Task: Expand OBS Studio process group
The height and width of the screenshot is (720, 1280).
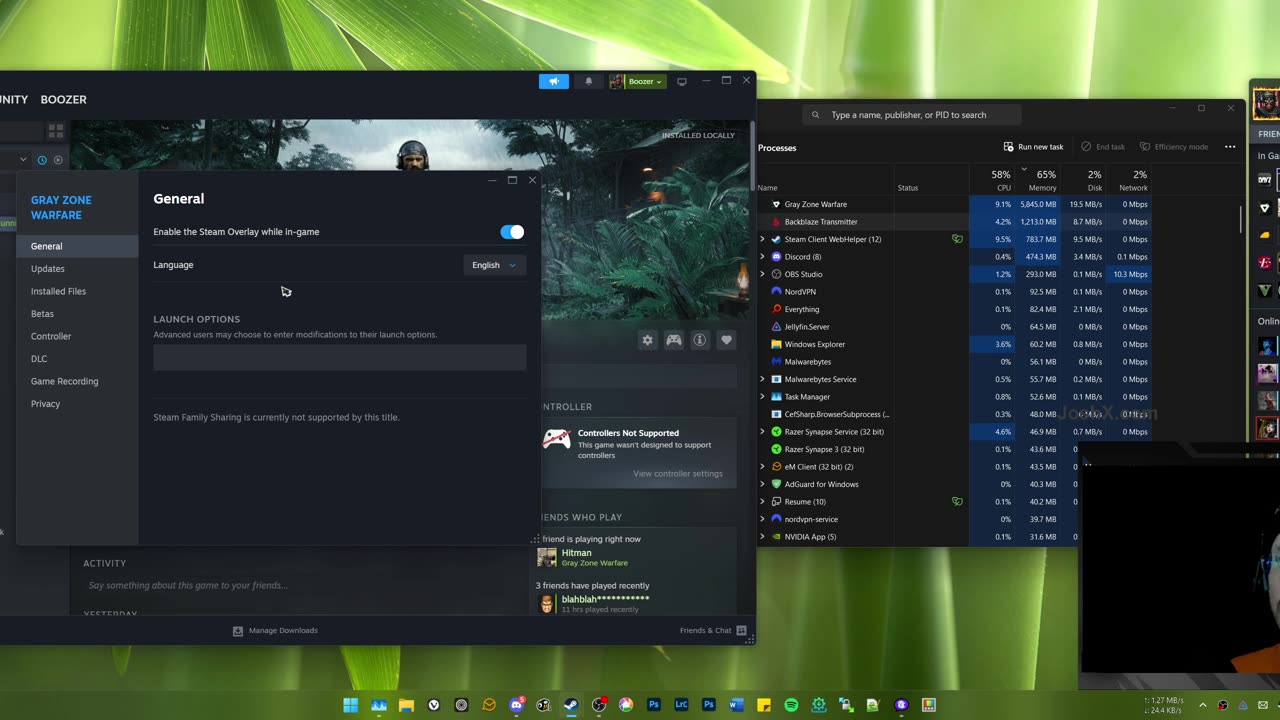Action: point(762,274)
